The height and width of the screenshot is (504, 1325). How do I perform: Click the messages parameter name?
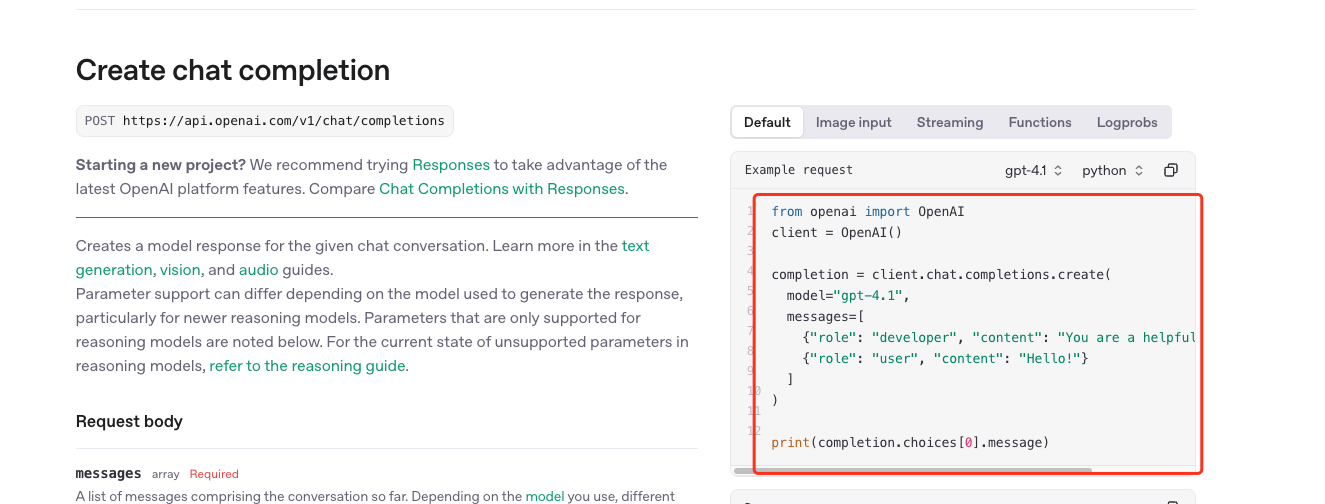[x=109, y=473]
